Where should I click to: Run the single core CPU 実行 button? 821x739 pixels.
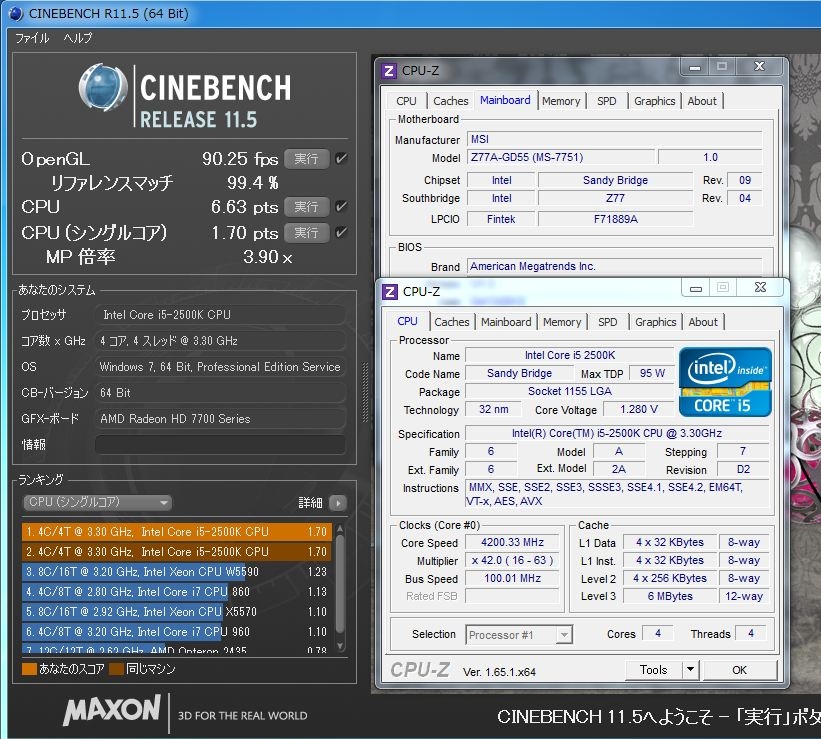[x=306, y=232]
